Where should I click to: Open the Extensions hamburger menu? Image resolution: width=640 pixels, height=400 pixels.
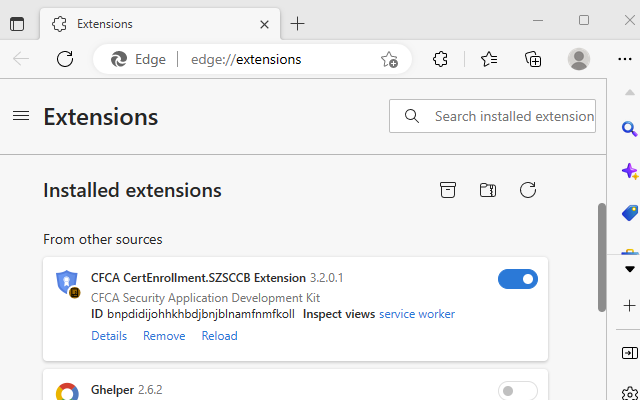21,116
